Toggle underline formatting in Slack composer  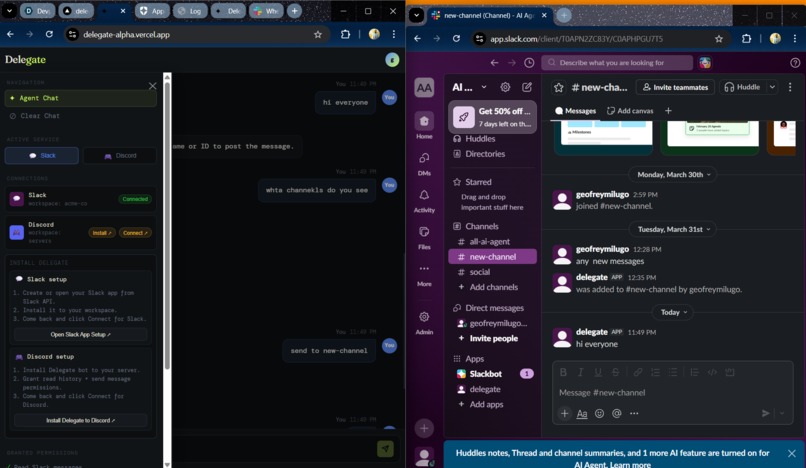click(598, 372)
